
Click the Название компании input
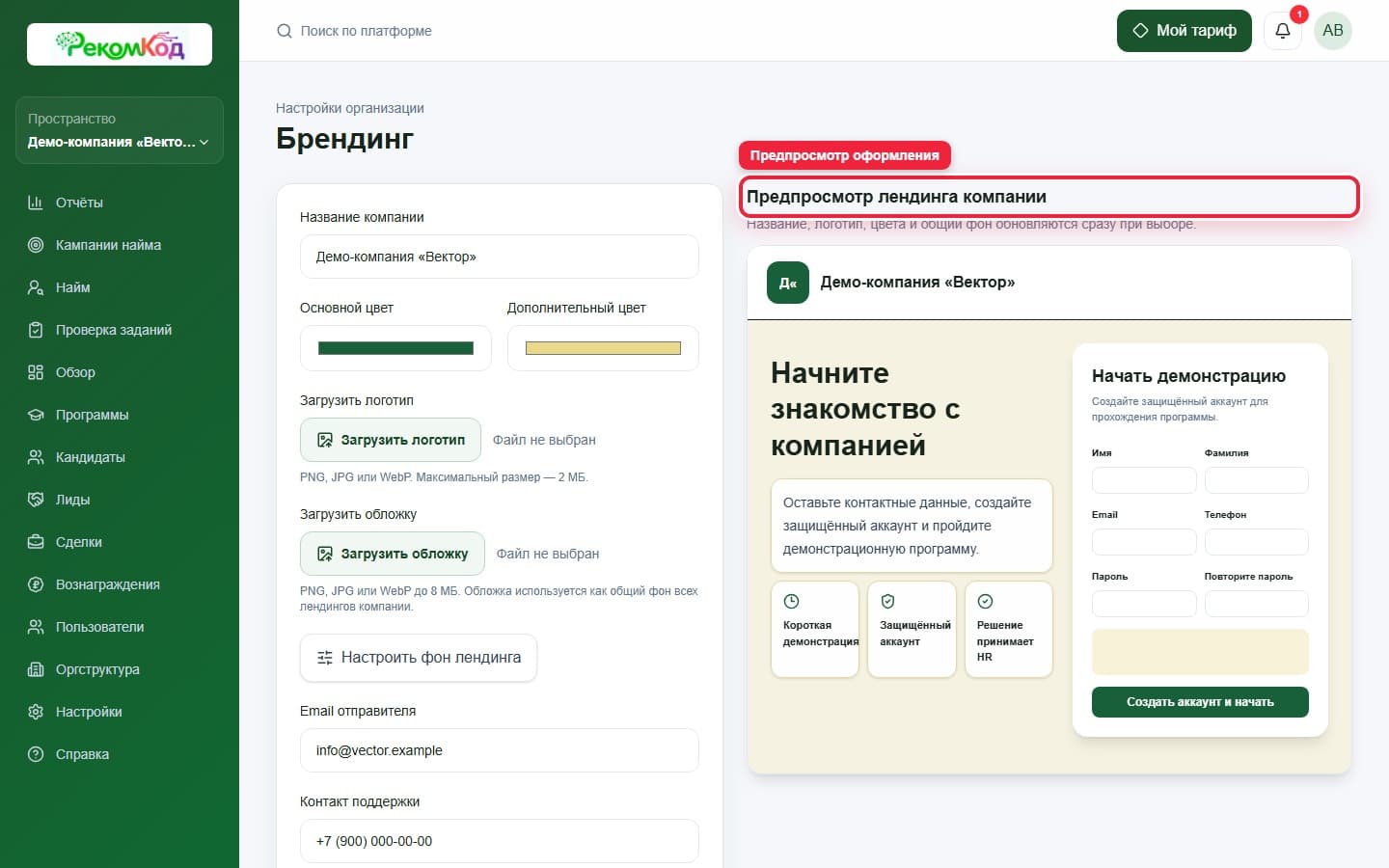[500, 257]
